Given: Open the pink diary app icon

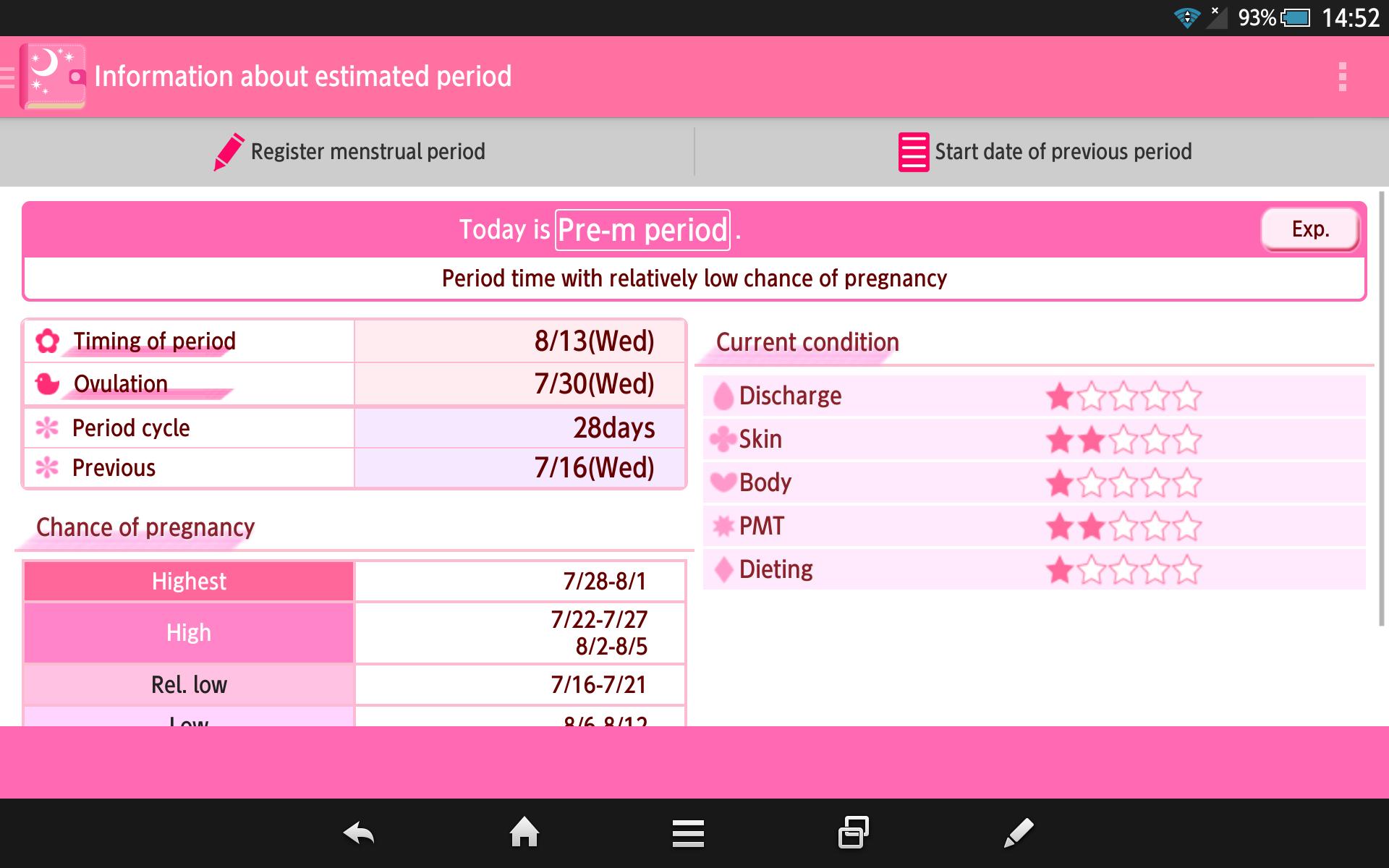Looking at the screenshot, I should (x=53, y=77).
